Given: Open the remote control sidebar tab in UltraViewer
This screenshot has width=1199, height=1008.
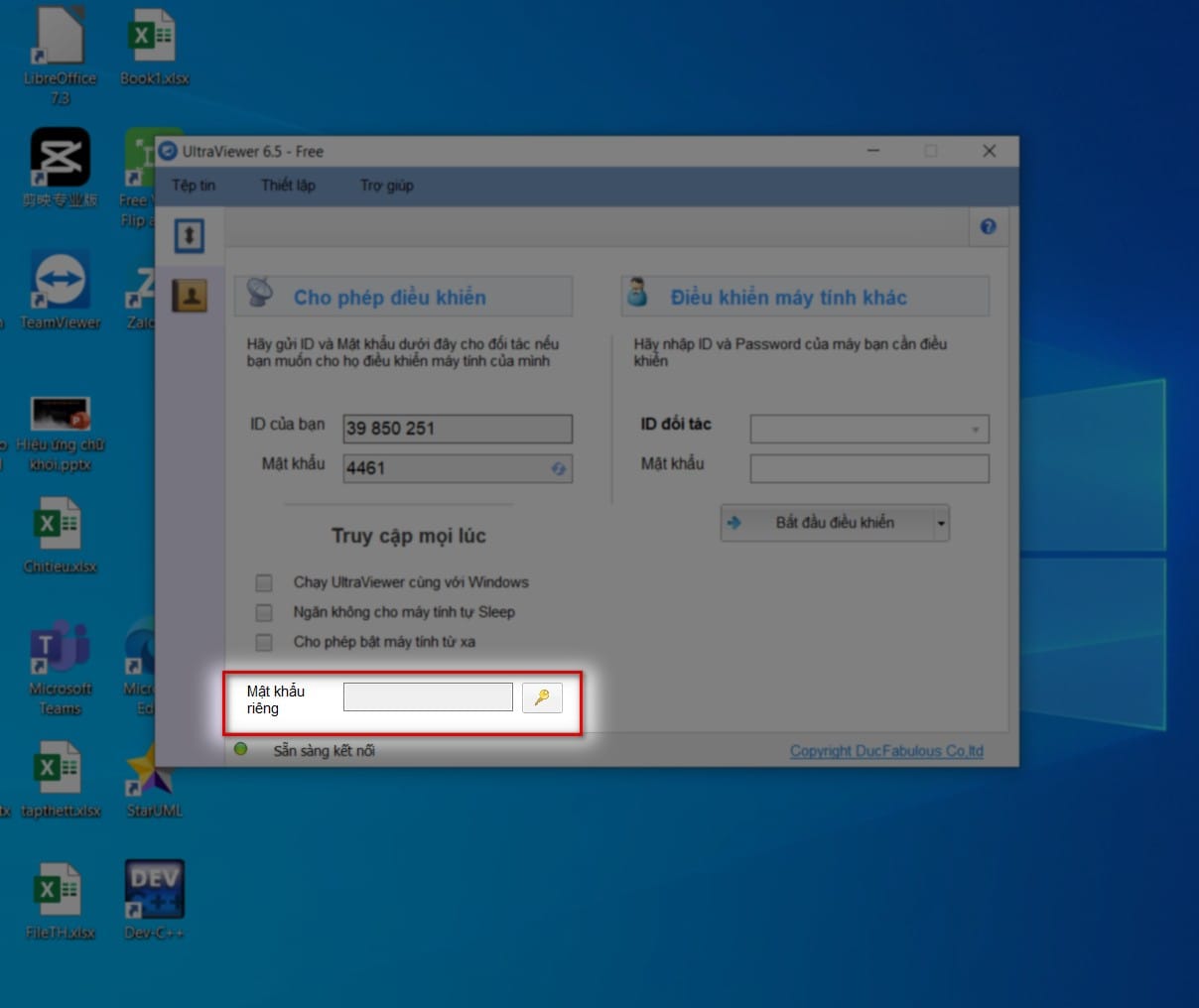Looking at the screenshot, I should point(190,235).
